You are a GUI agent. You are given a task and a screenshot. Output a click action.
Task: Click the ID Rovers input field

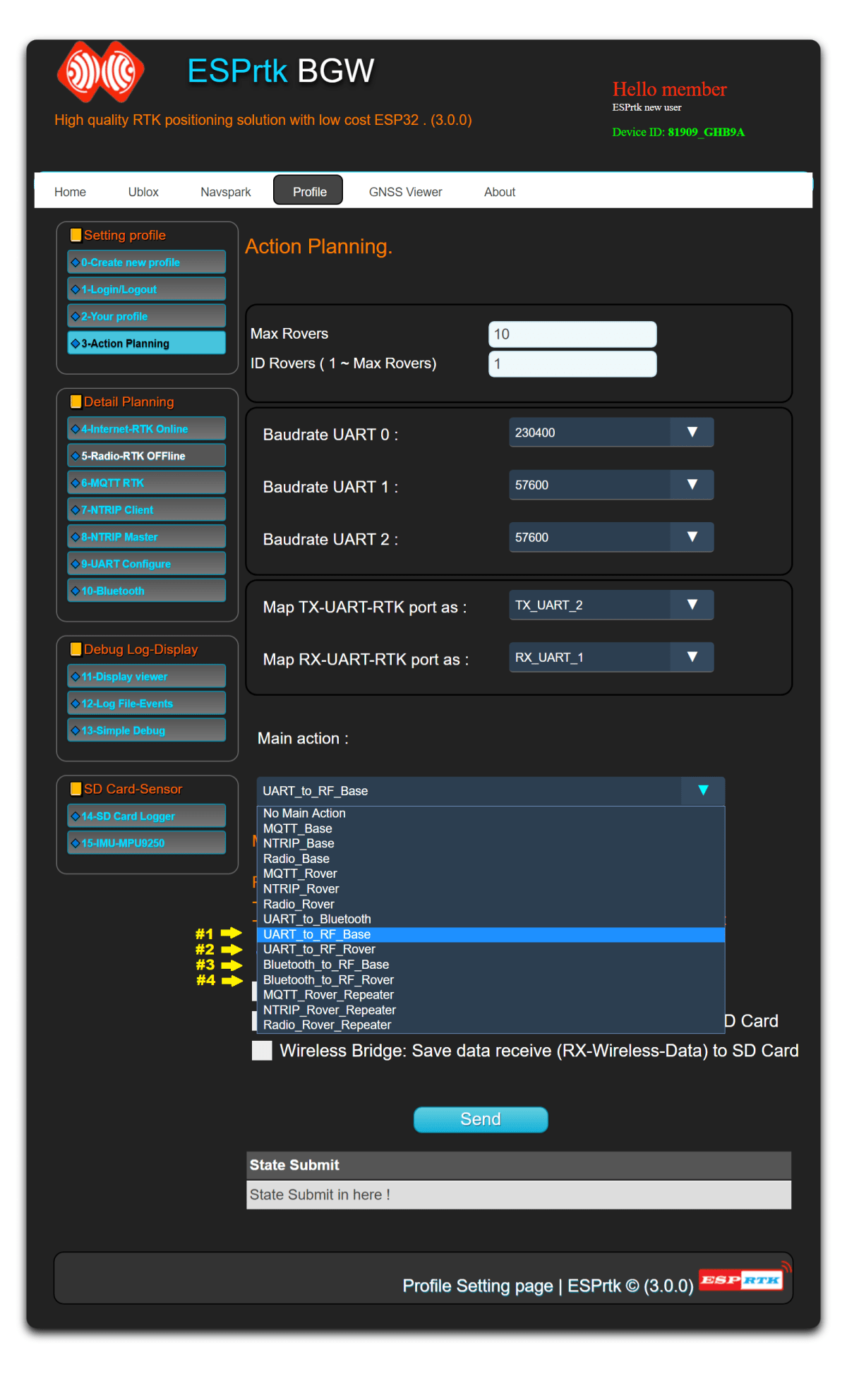click(572, 364)
